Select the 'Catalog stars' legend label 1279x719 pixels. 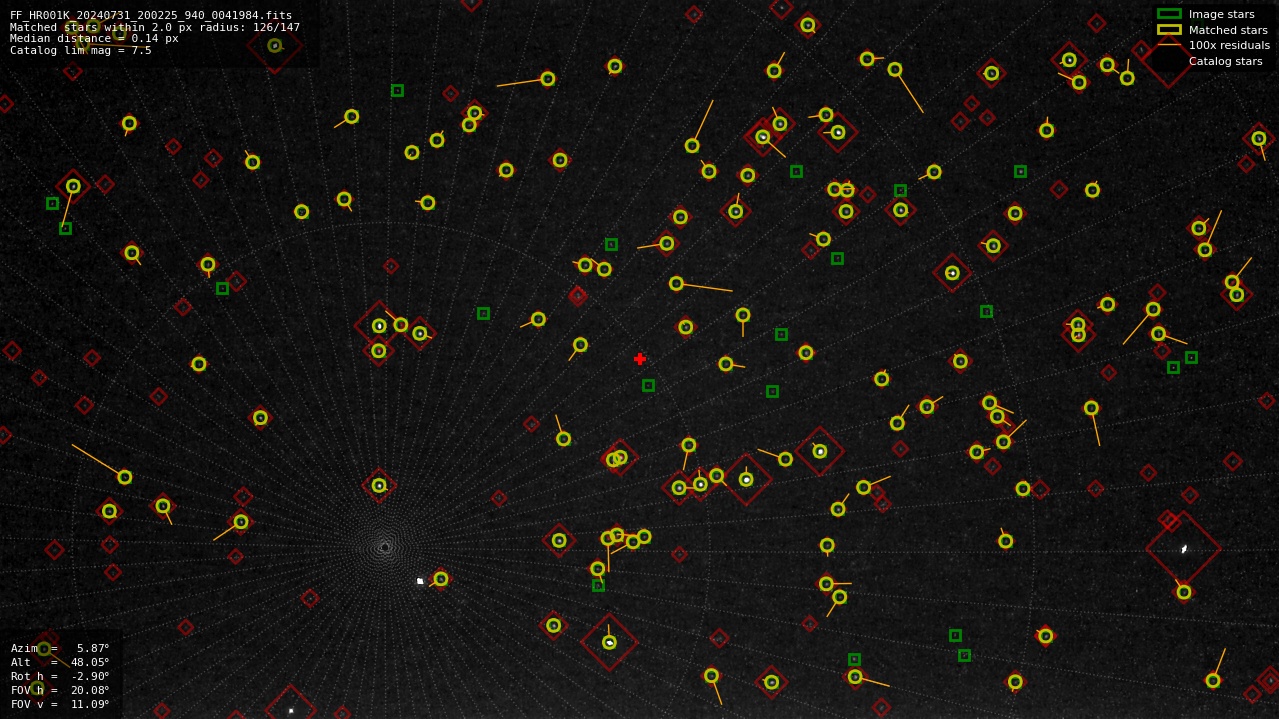coord(1225,61)
